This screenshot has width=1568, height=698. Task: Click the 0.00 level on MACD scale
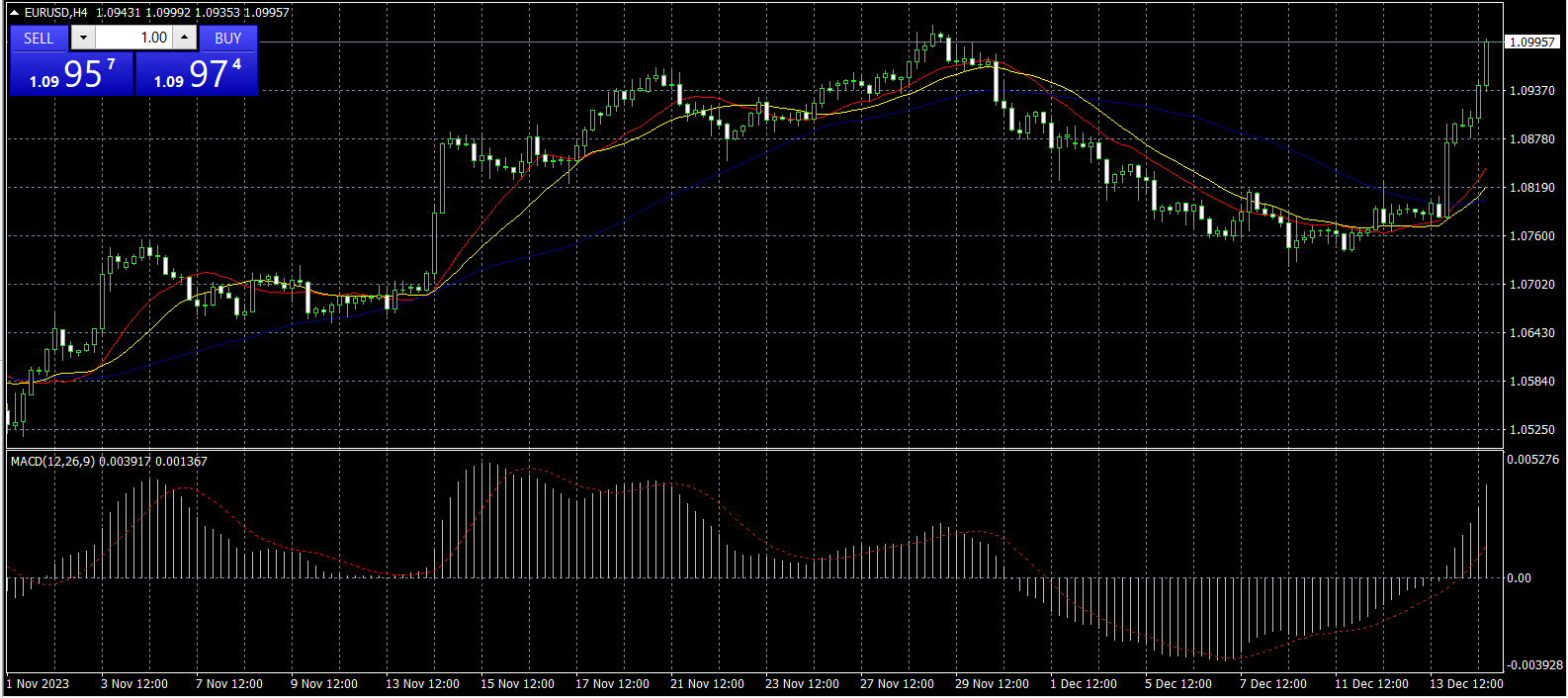click(1519, 578)
